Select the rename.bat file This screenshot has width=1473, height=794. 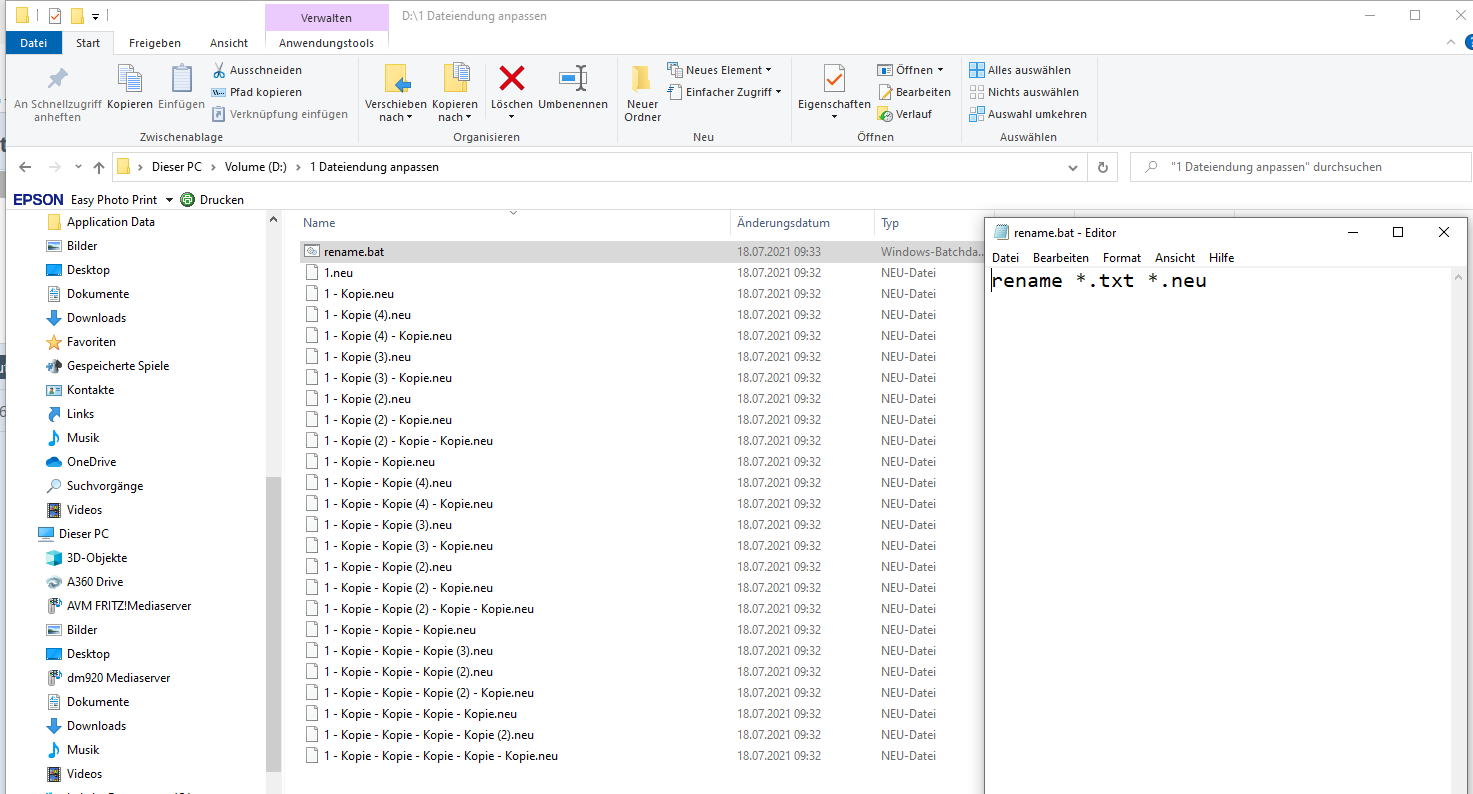point(354,252)
